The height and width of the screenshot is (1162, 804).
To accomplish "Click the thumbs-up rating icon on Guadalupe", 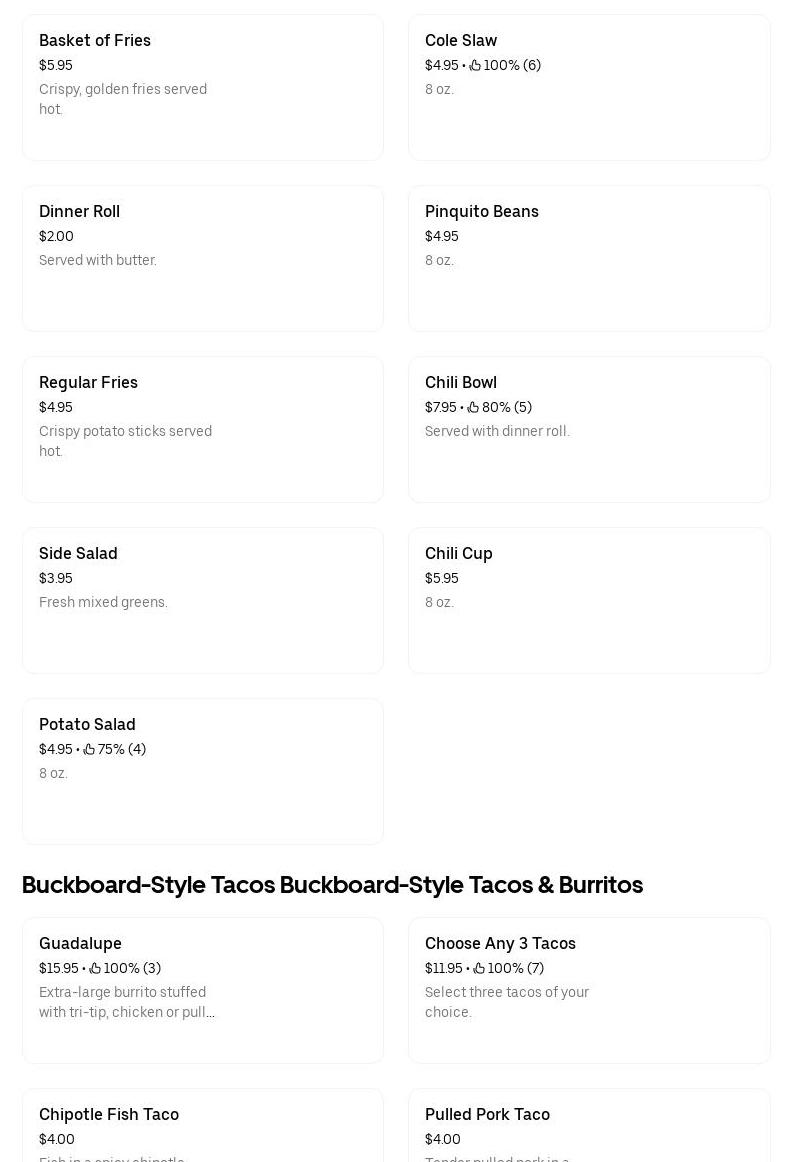I will coord(94,968).
